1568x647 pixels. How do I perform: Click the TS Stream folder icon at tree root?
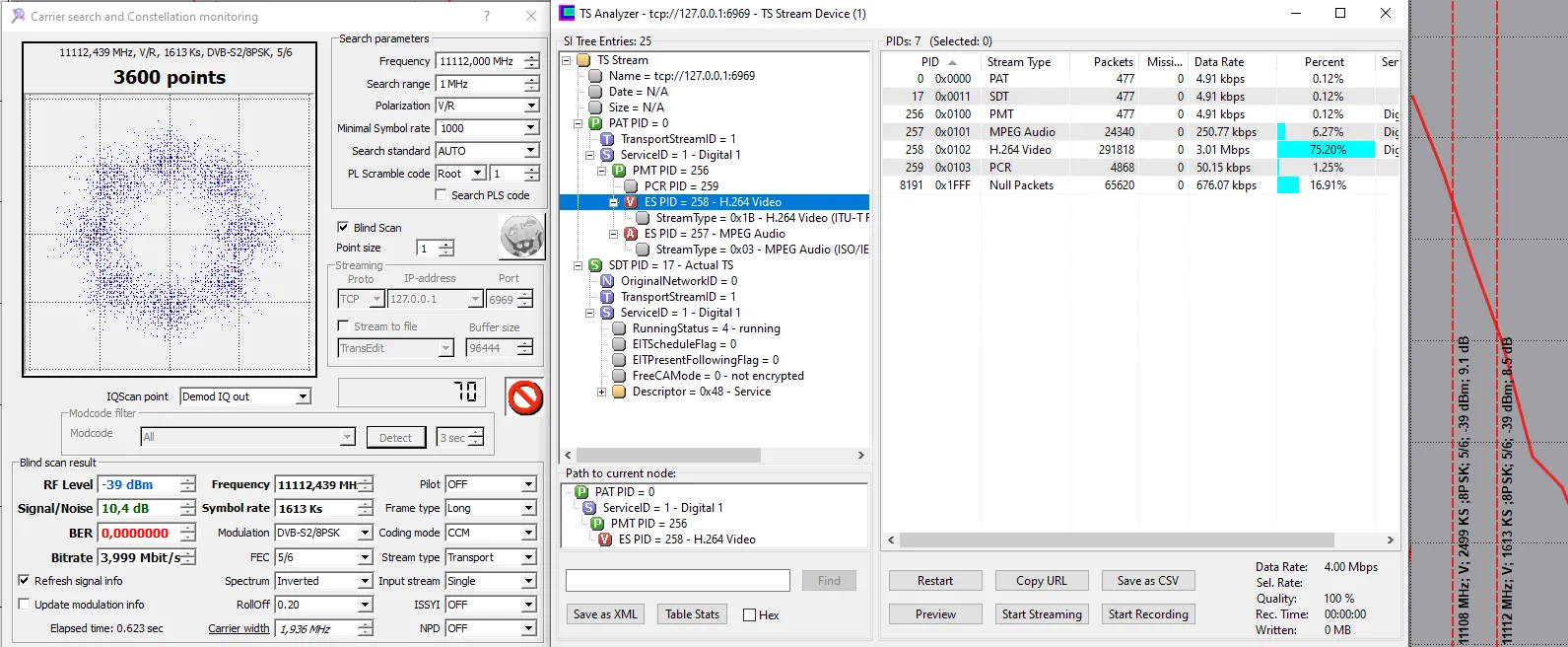point(583,60)
